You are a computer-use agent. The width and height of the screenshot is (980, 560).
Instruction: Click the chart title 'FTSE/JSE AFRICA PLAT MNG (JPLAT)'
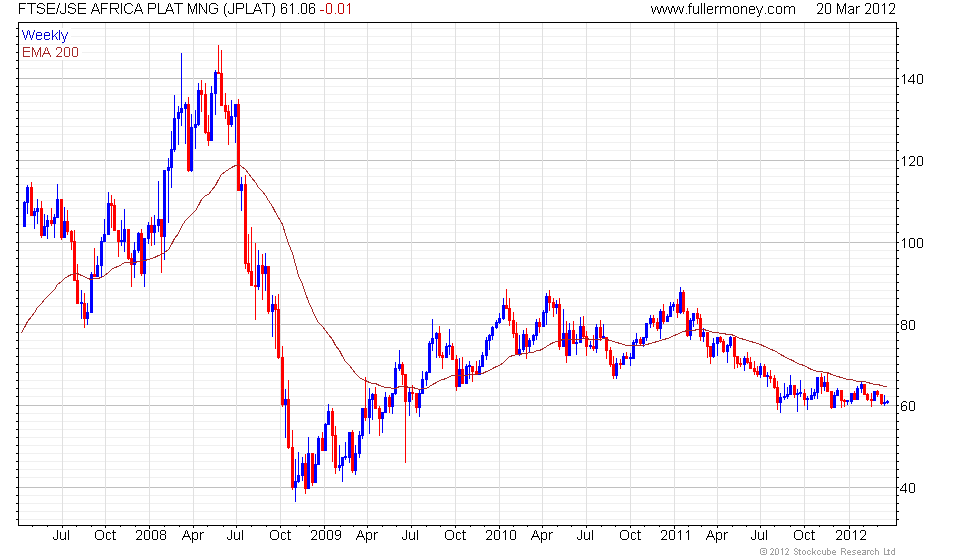(x=147, y=9)
